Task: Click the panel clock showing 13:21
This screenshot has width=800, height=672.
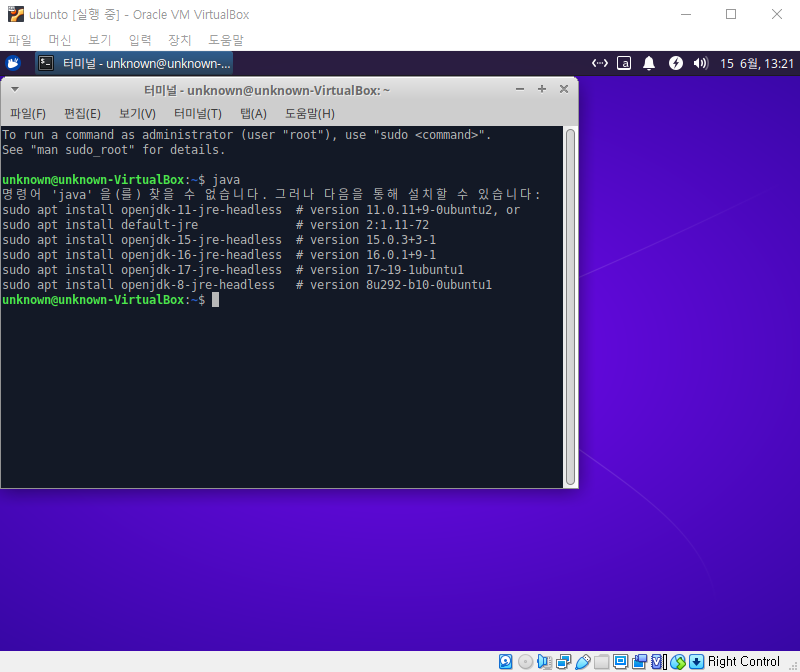Action: (x=757, y=64)
